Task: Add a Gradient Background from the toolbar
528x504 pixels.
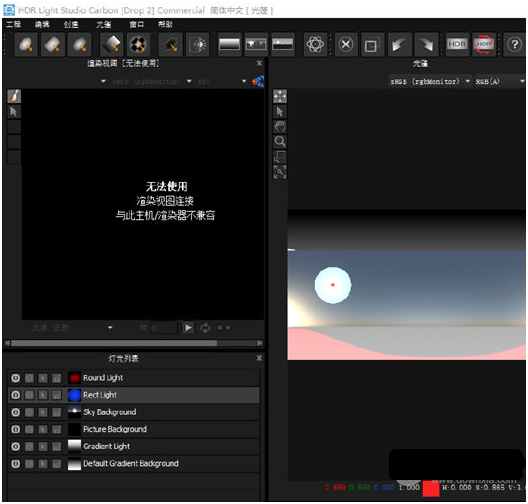Action: 230,44
